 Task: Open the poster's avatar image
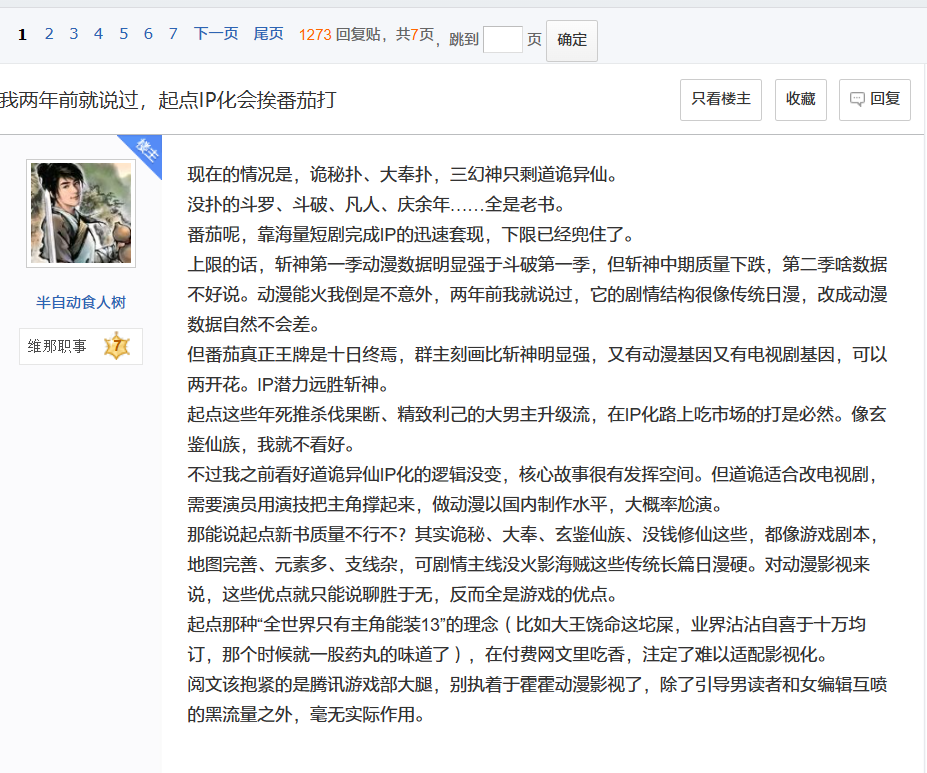tap(81, 213)
